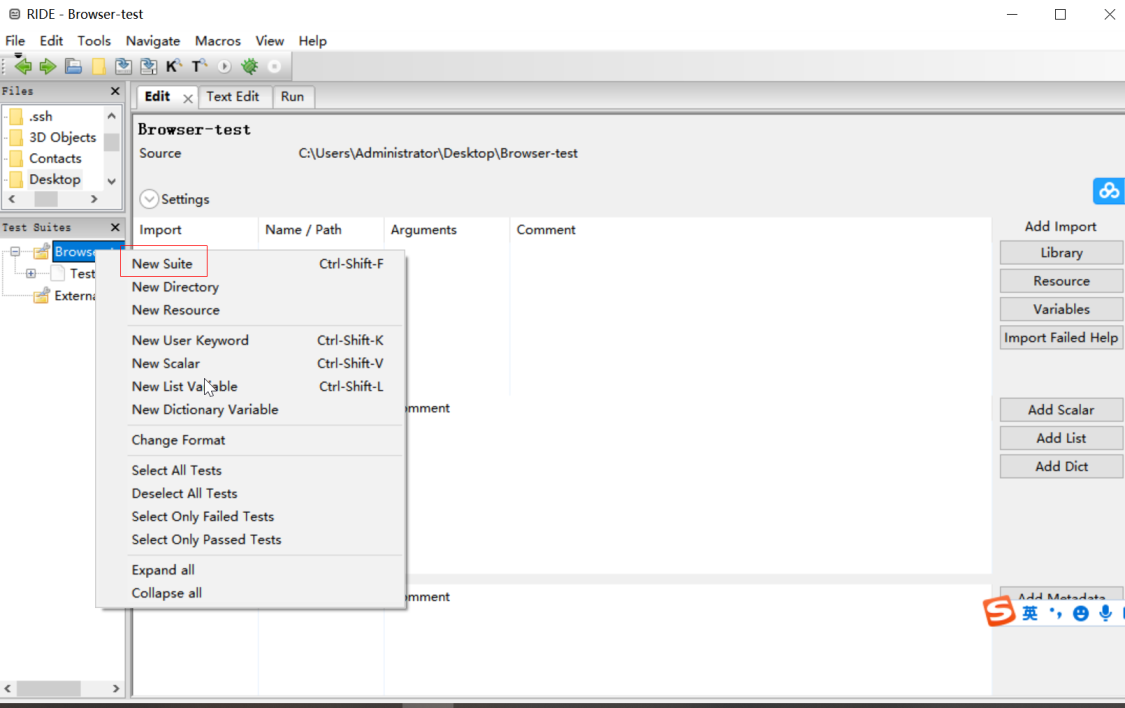The width and height of the screenshot is (1125, 708).
Task: Select the Desktop folder in Files
Action: tap(55, 179)
